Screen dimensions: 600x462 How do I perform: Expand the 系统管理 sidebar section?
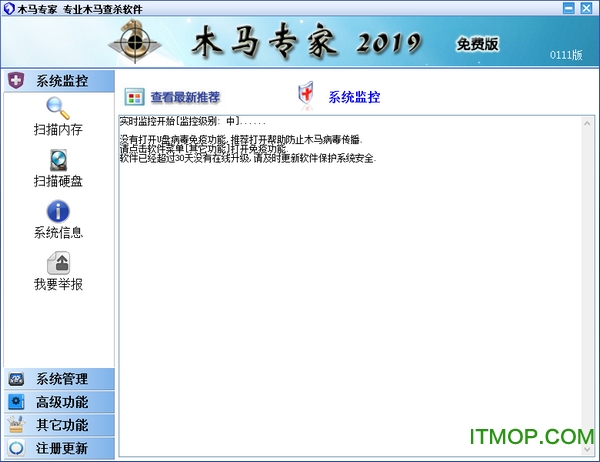[59, 379]
